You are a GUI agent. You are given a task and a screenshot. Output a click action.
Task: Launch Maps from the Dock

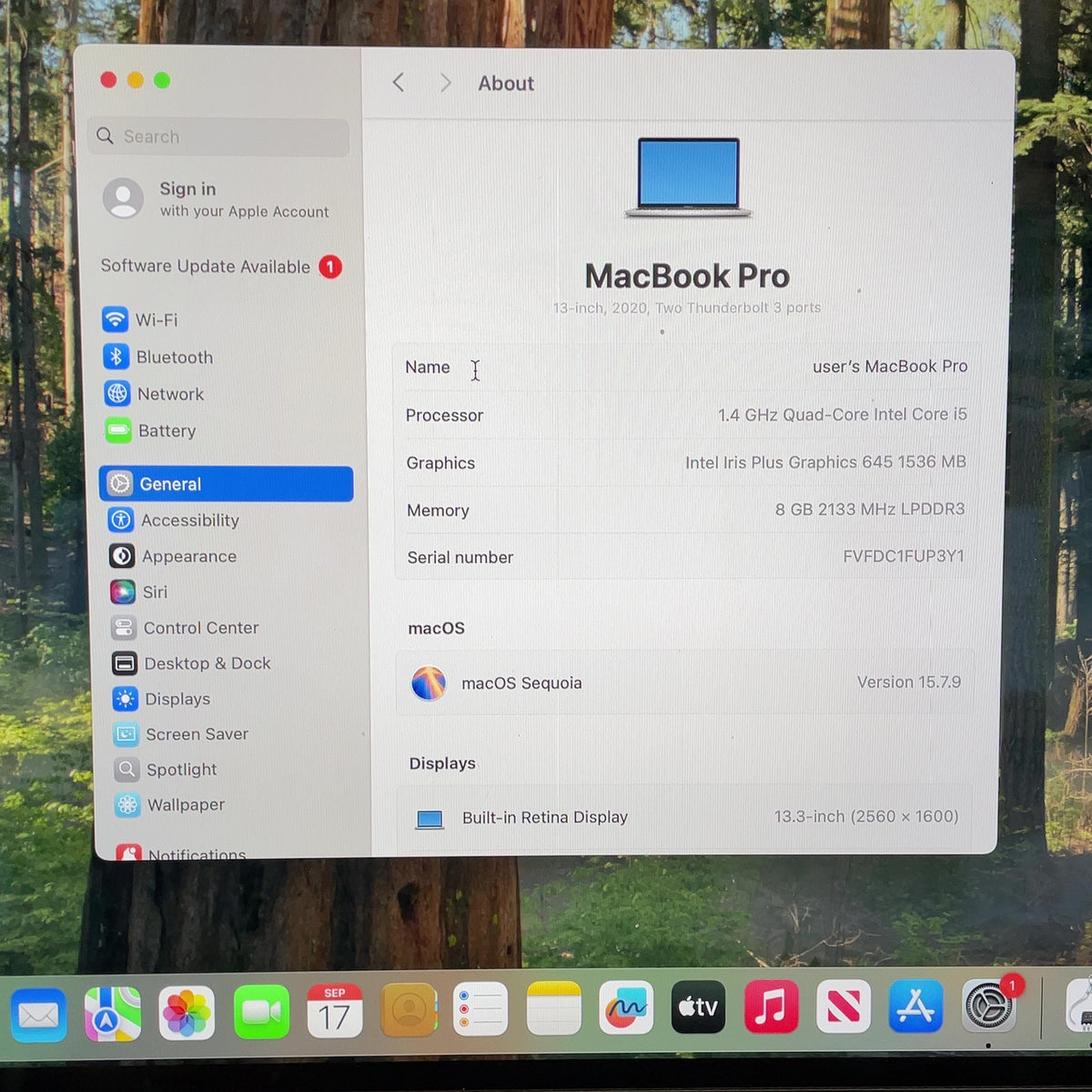click(x=113, y=1013)
